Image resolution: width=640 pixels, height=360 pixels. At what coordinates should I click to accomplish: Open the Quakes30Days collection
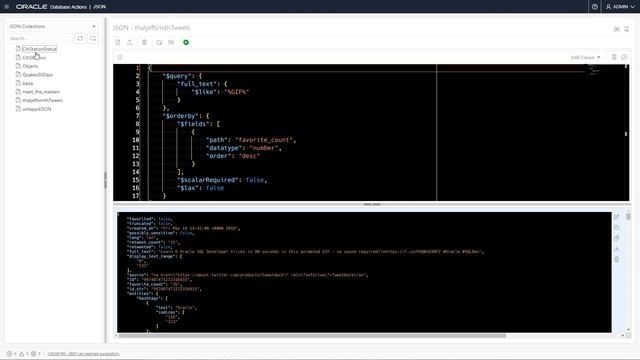click(37, 75)
